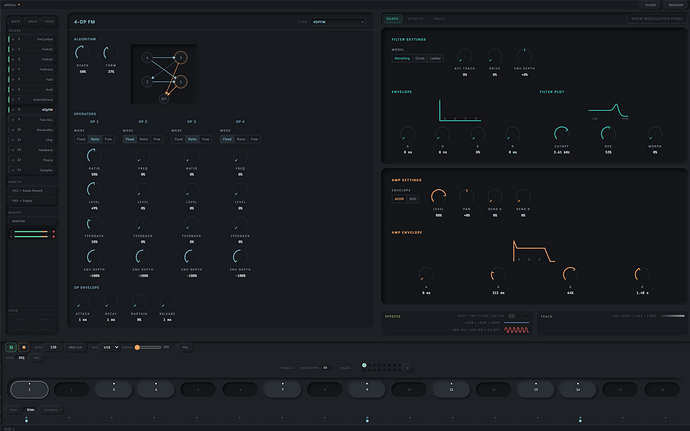The image size is (690, 431).
Task: Select the Note lane tab
Action: 14,410
